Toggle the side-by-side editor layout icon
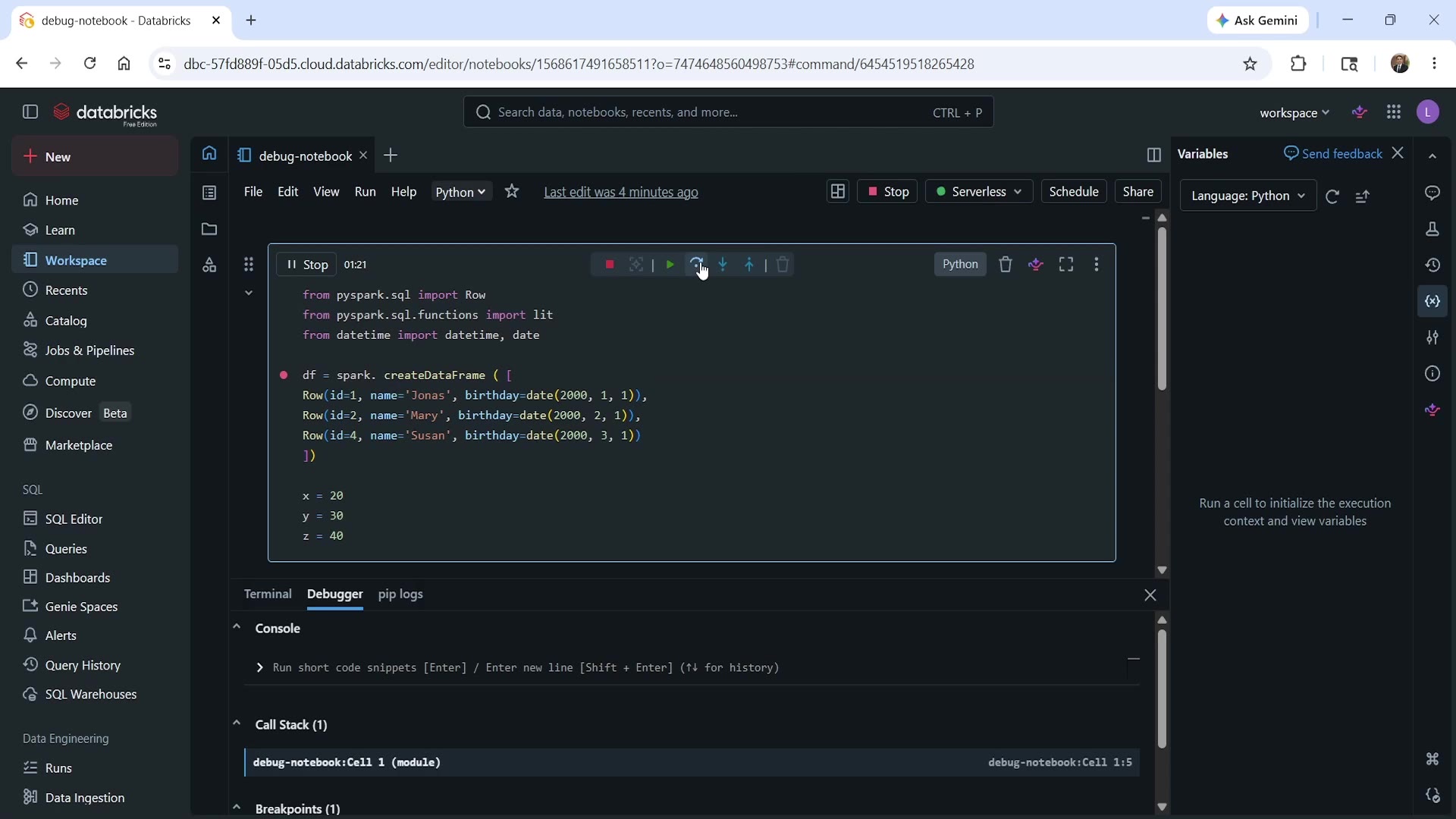 (x=1153, y=155)
